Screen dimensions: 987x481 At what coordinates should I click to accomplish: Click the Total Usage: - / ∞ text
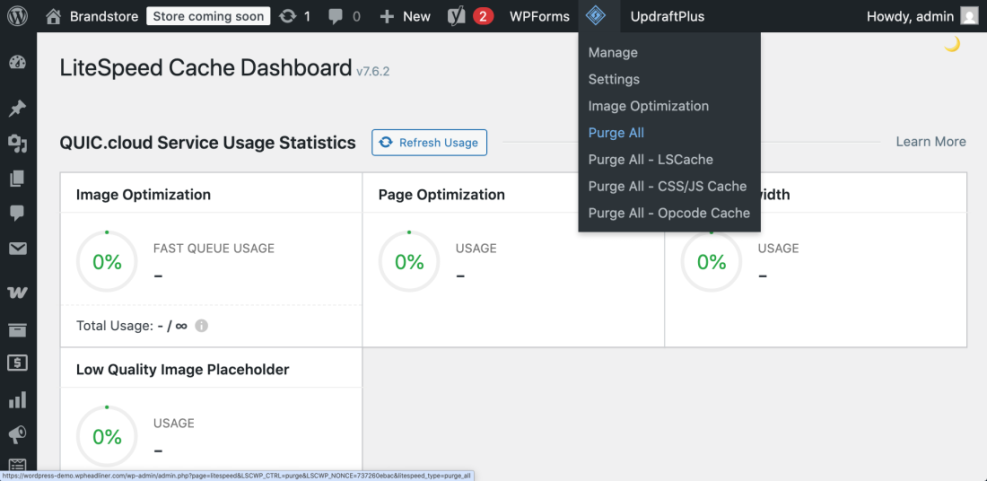click(x=132, y=326)
